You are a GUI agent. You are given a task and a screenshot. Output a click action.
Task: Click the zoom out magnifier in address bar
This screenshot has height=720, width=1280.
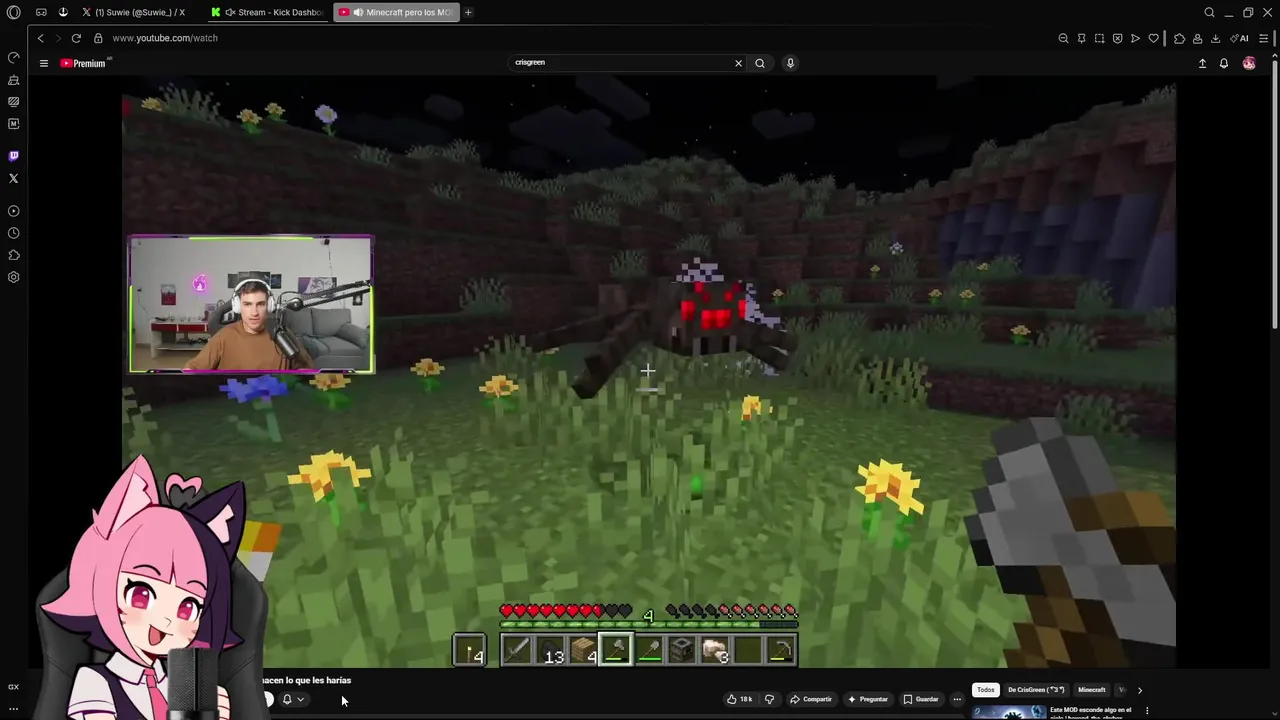pos(1063,38)
